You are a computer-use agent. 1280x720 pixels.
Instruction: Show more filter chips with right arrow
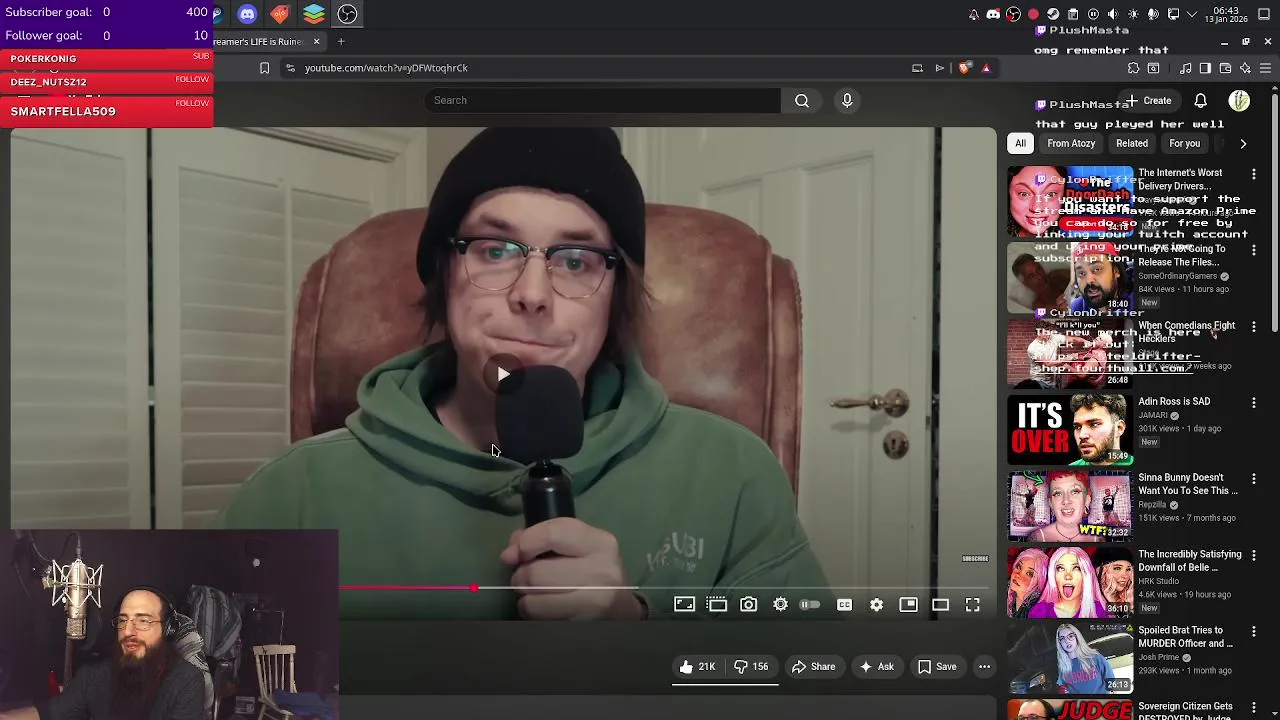pyautogui.click(x=1243, y=143)
